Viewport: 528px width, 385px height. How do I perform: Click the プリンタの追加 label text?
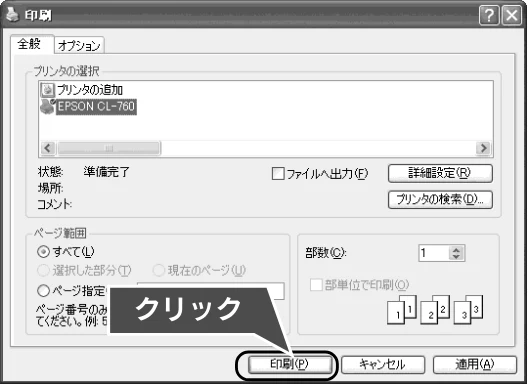(90, 90)
